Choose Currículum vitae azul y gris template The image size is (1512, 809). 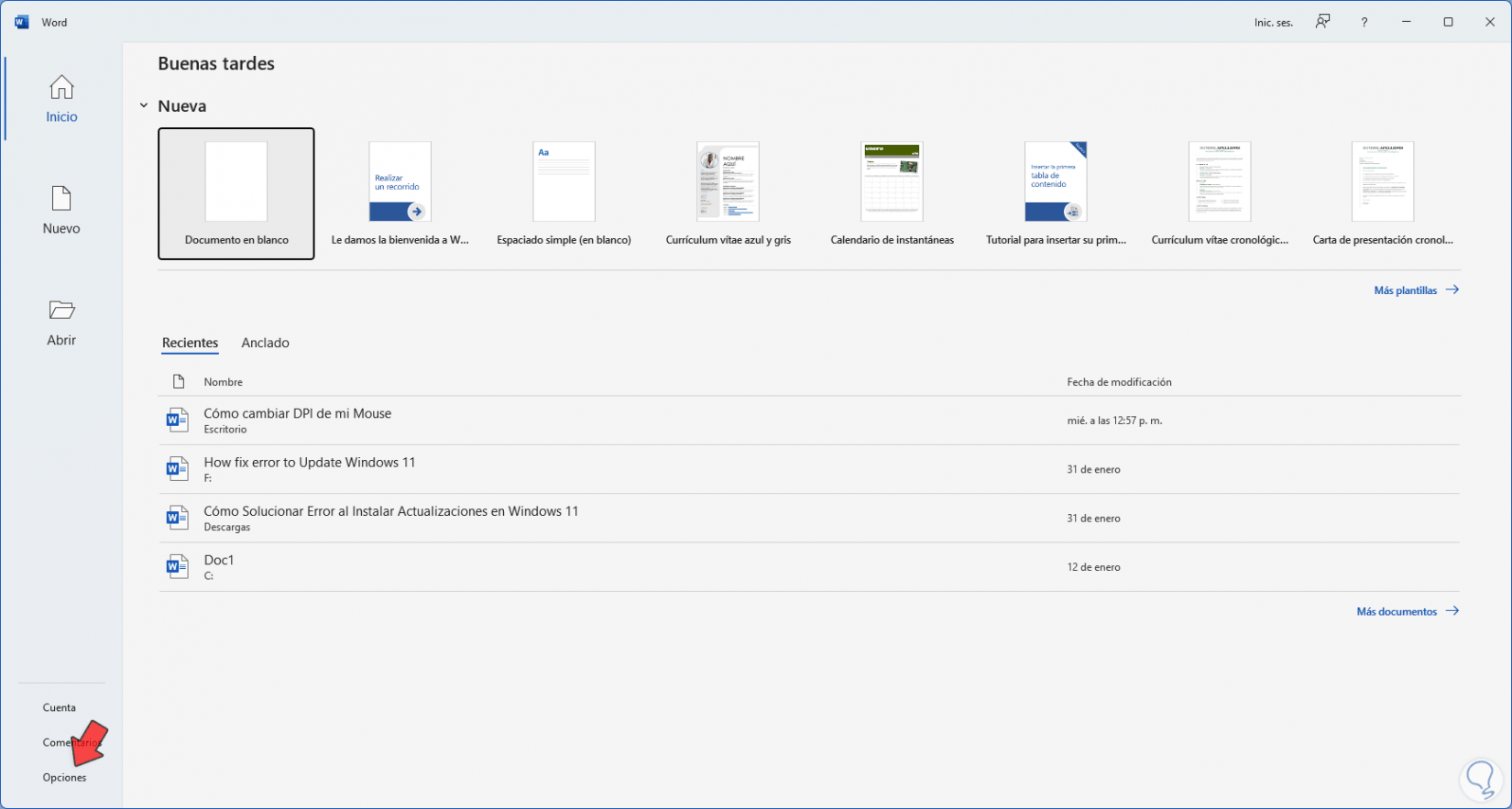click(x=728, y=193)
